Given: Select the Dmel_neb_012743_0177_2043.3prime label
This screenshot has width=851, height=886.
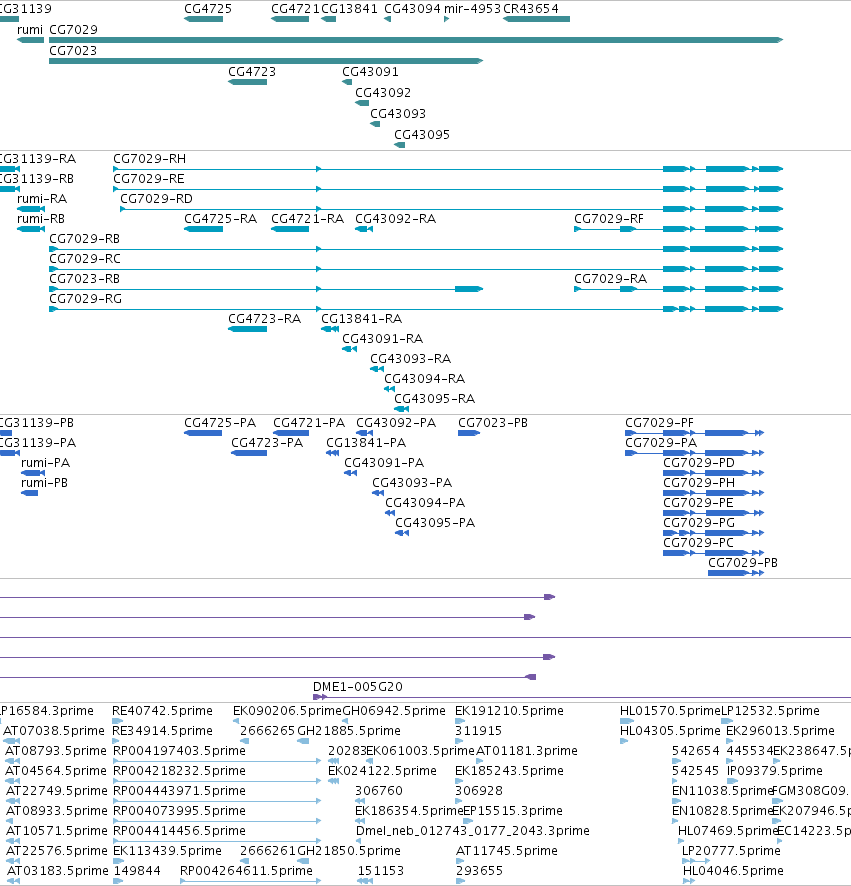Looking at the screenshot, I should click(x=473, y=831).
